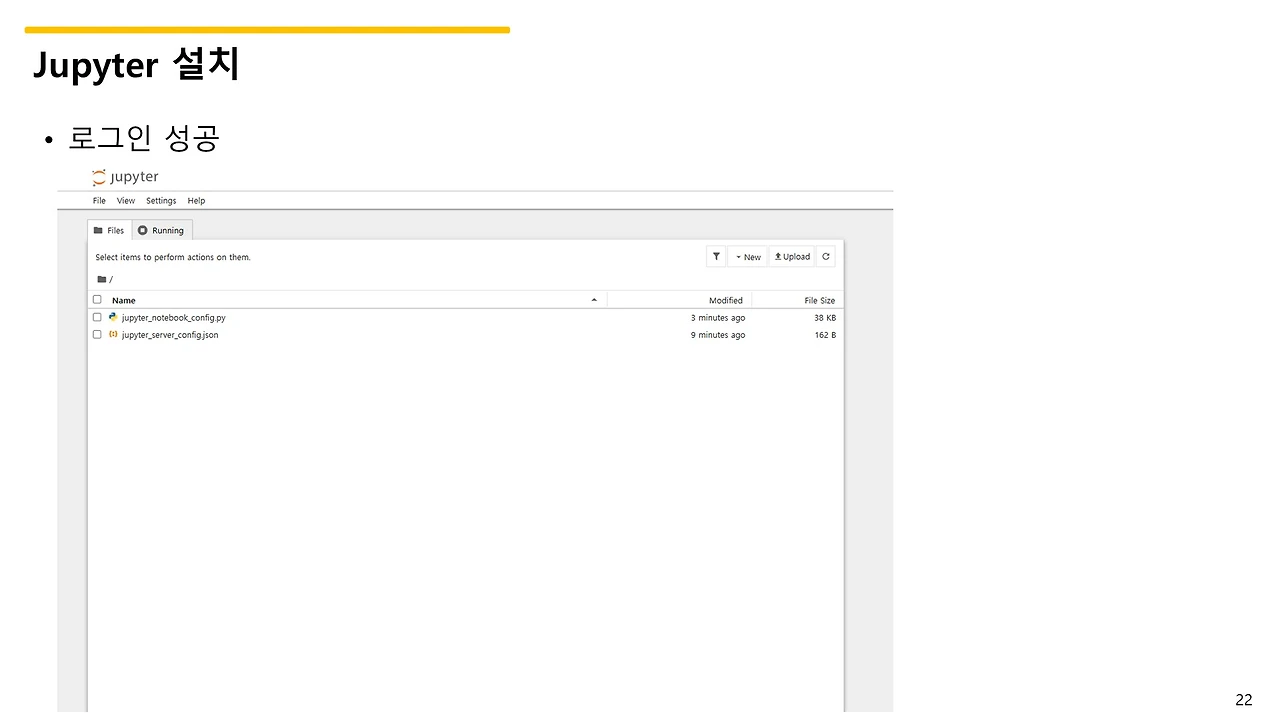Click the JSON icon beside jupyter_server_config.json
1280x720 pixels.
[x=113, y=334]
